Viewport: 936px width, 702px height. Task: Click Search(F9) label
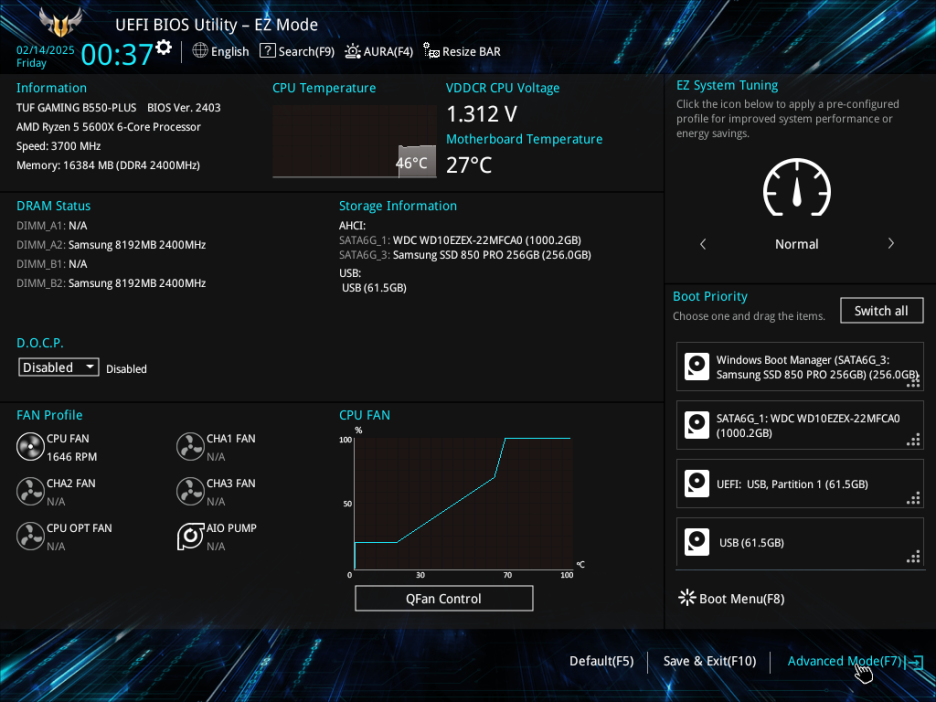pyautogui.click(x=306, y=51)
